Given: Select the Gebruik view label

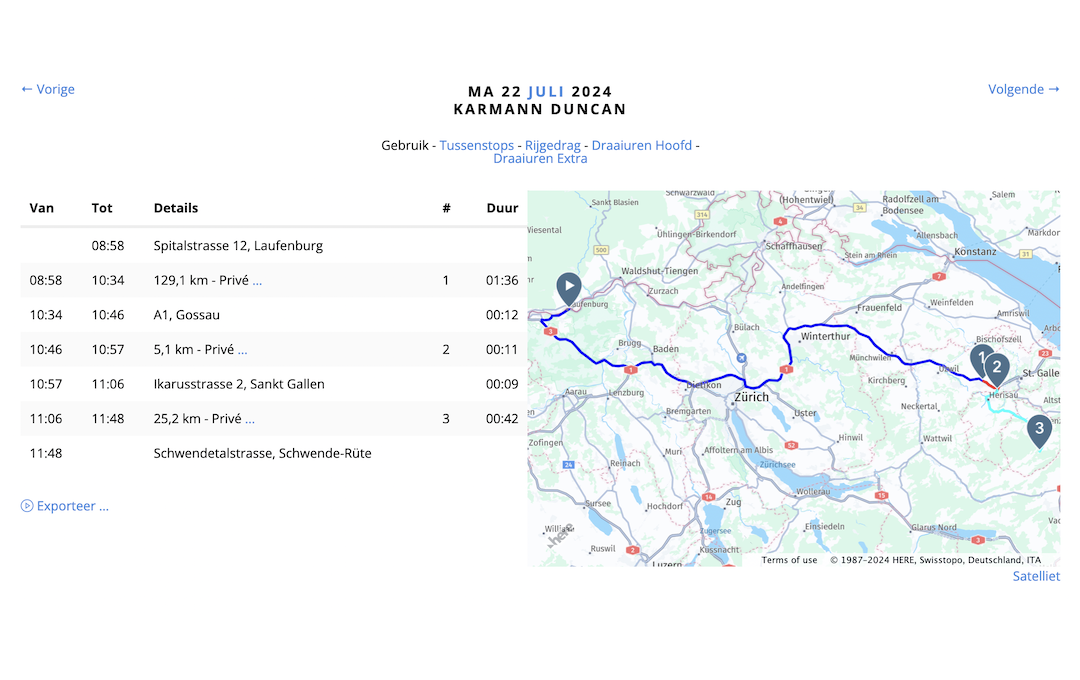Looking at the screenshot, I should tap(405, 145).
